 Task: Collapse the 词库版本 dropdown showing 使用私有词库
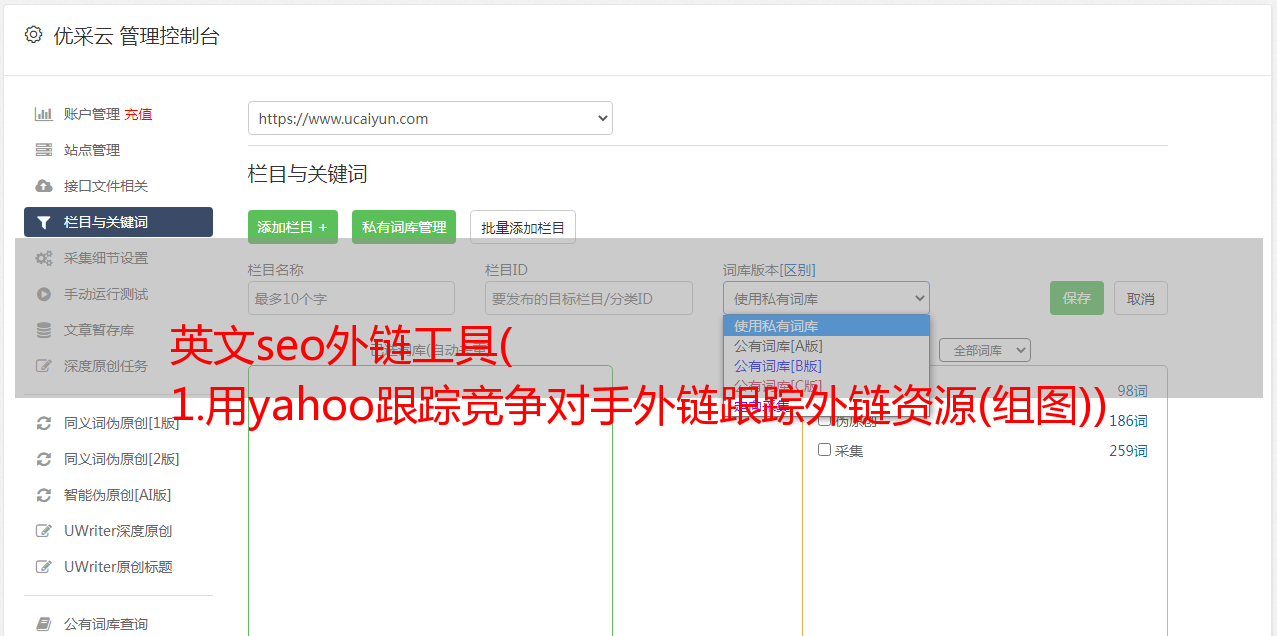(x=826, y=298)
